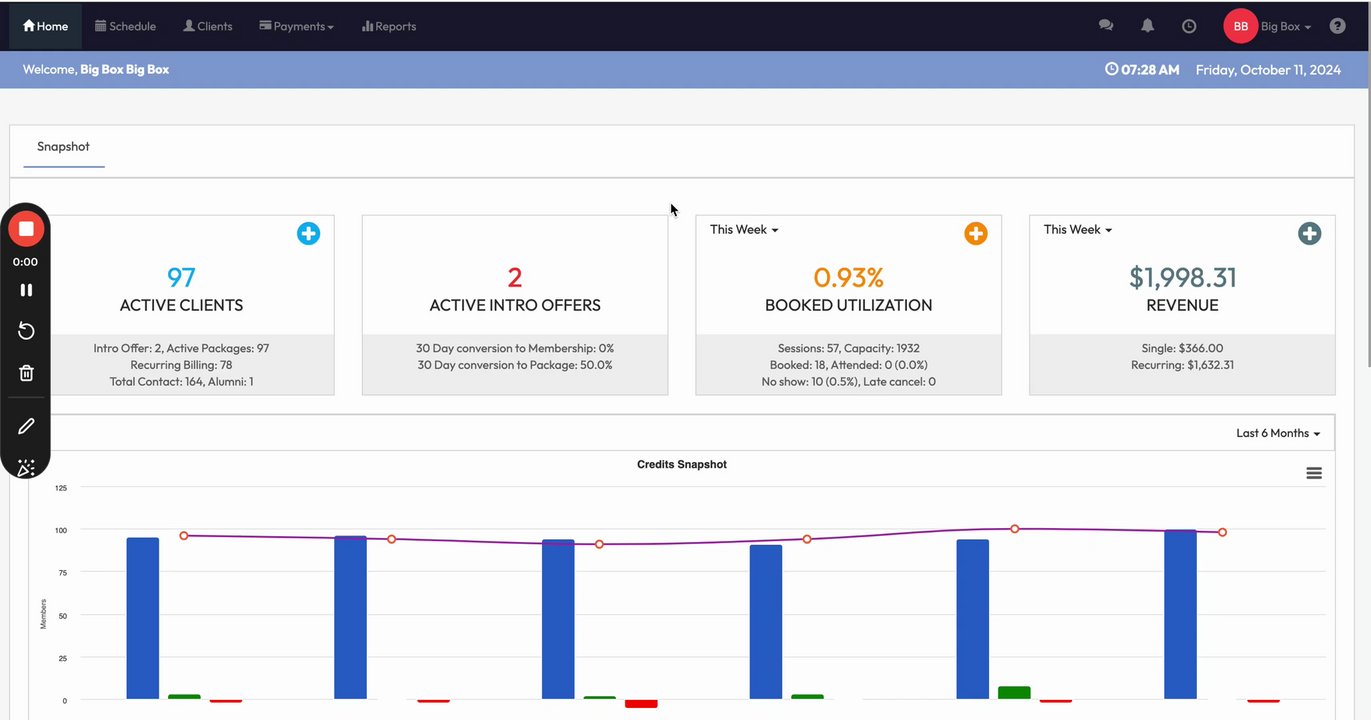Click the 97 active clients number

181,277
